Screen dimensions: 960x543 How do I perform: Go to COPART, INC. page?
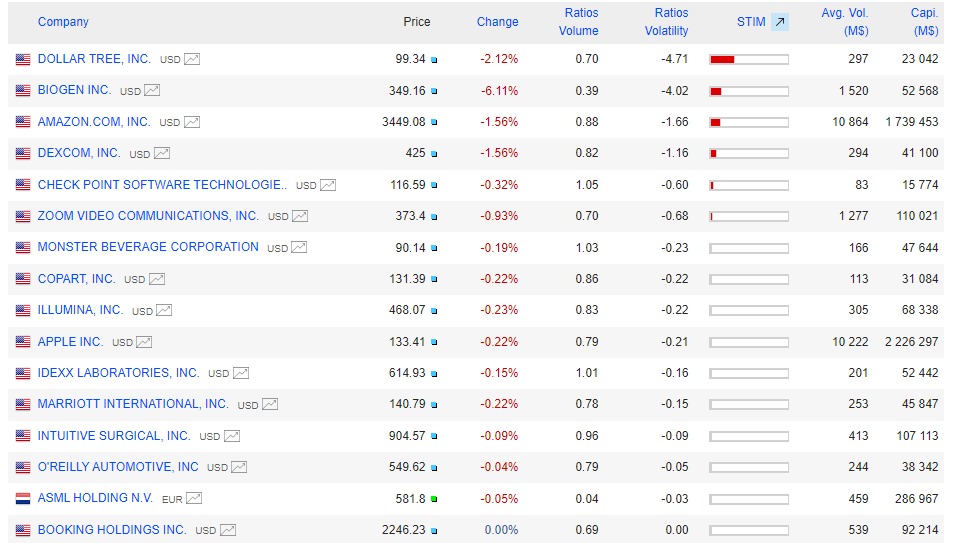(x=77, y=279)
